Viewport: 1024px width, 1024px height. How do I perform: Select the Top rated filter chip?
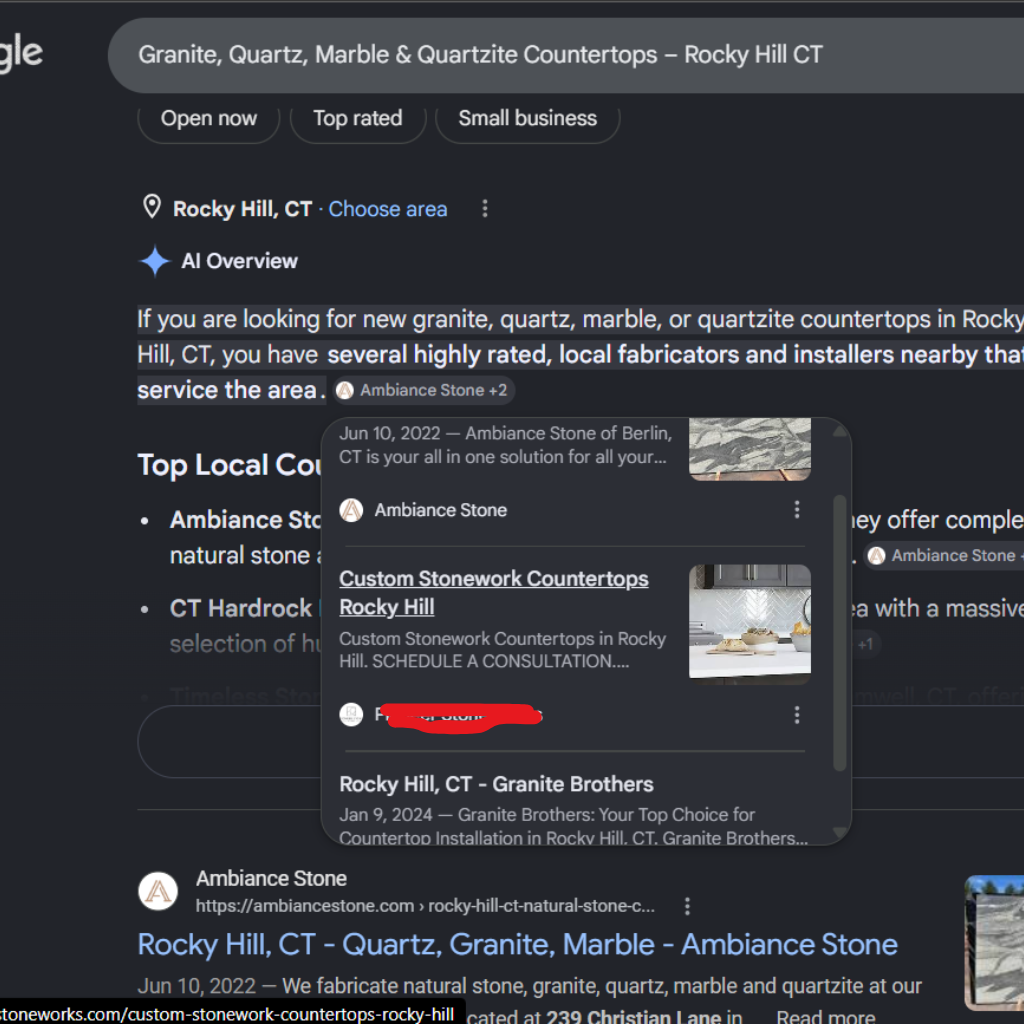click(357, 118)
